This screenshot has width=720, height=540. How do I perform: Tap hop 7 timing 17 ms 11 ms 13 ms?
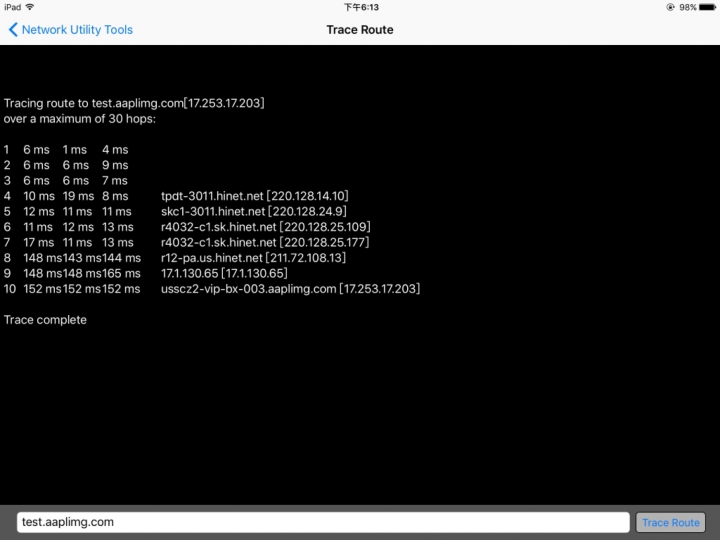click(x=79, y=242)
